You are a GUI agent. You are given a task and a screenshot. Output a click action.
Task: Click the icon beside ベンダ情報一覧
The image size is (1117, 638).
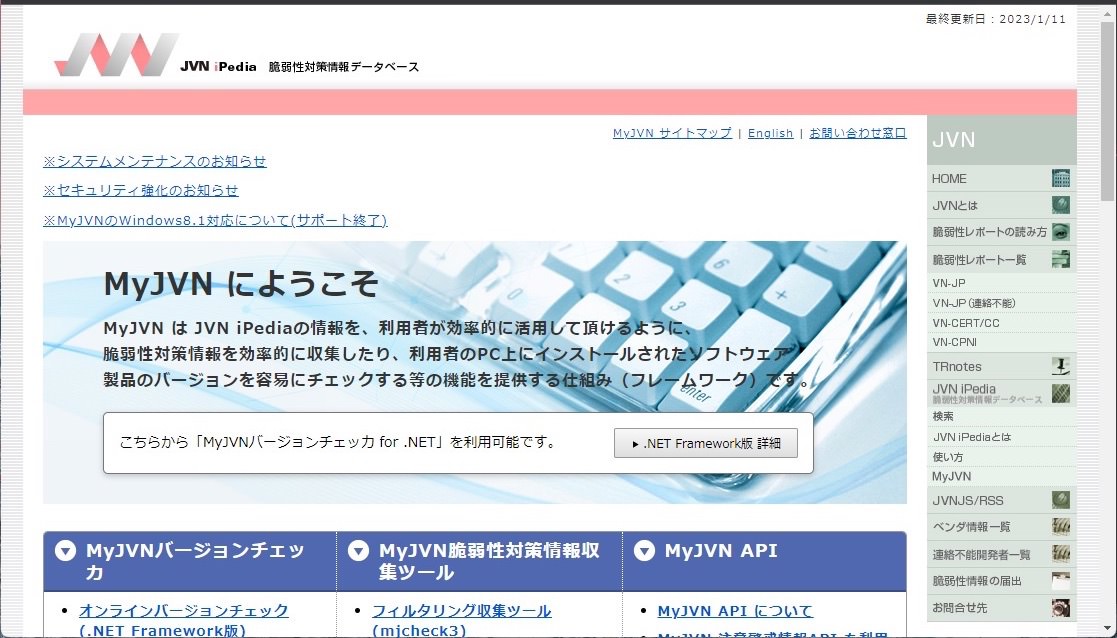pyautogui.click(x=1061, y=527)
